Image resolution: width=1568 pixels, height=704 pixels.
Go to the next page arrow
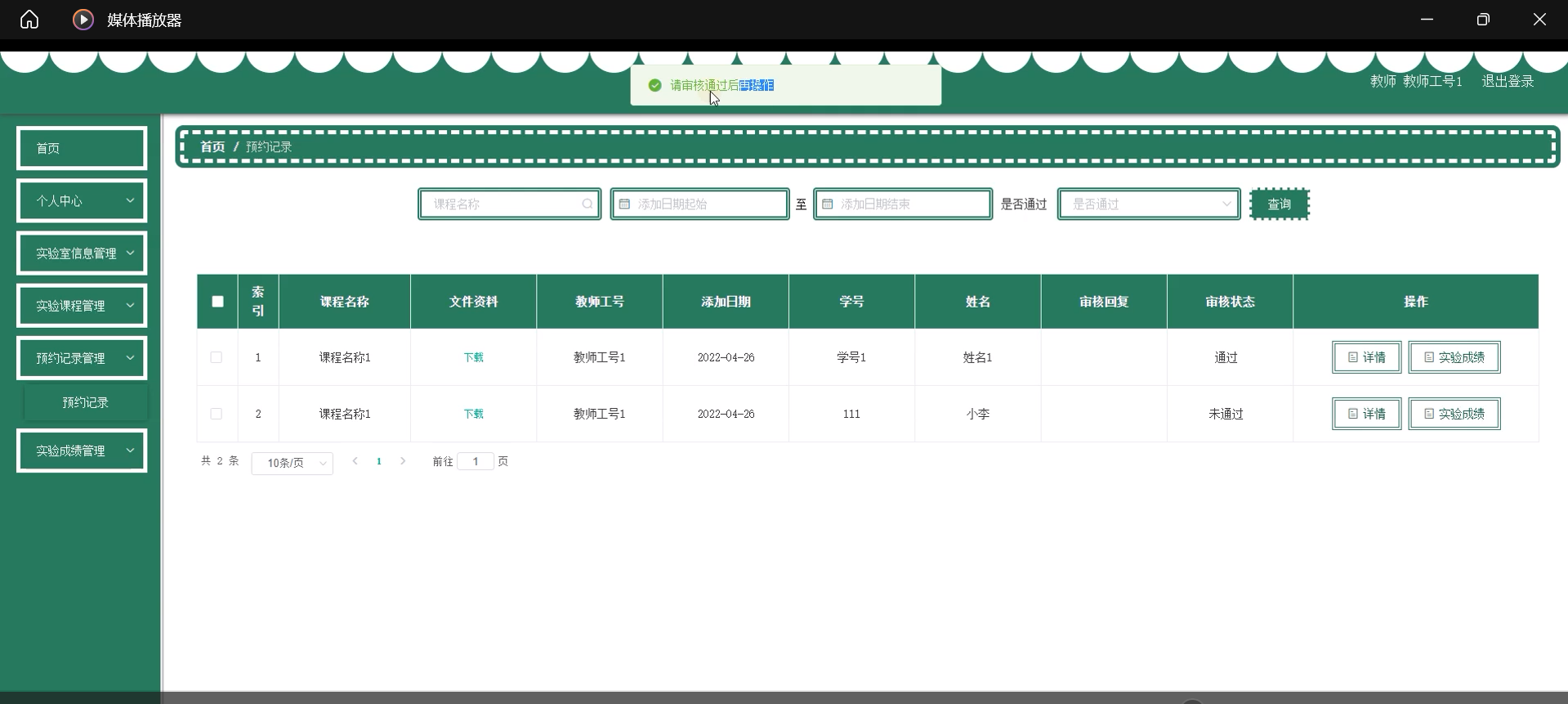[x=403, y=461]
